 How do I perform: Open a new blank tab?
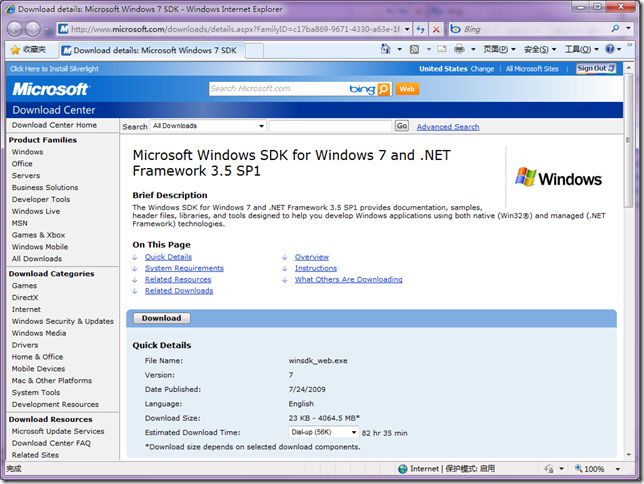(254, 51)
